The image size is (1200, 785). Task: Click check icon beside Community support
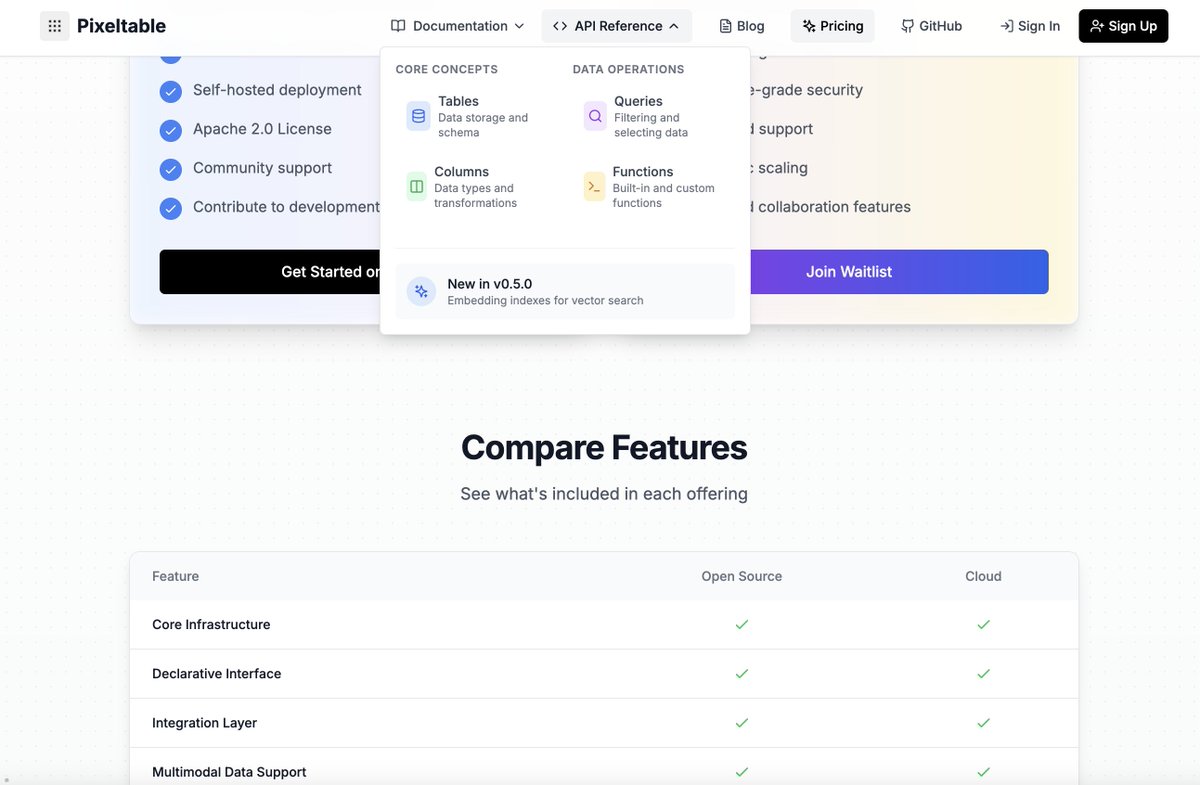click(171, 169)
